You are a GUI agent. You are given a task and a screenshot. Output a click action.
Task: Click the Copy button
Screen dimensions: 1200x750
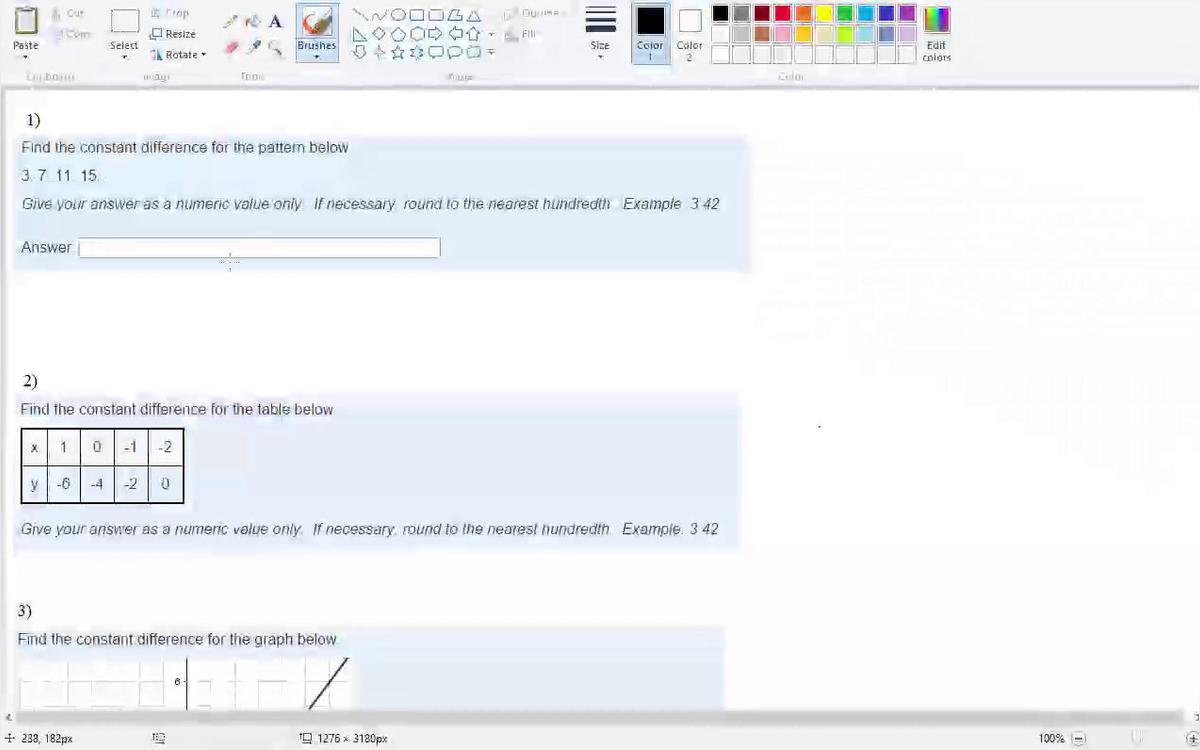(x=72, y=34)
